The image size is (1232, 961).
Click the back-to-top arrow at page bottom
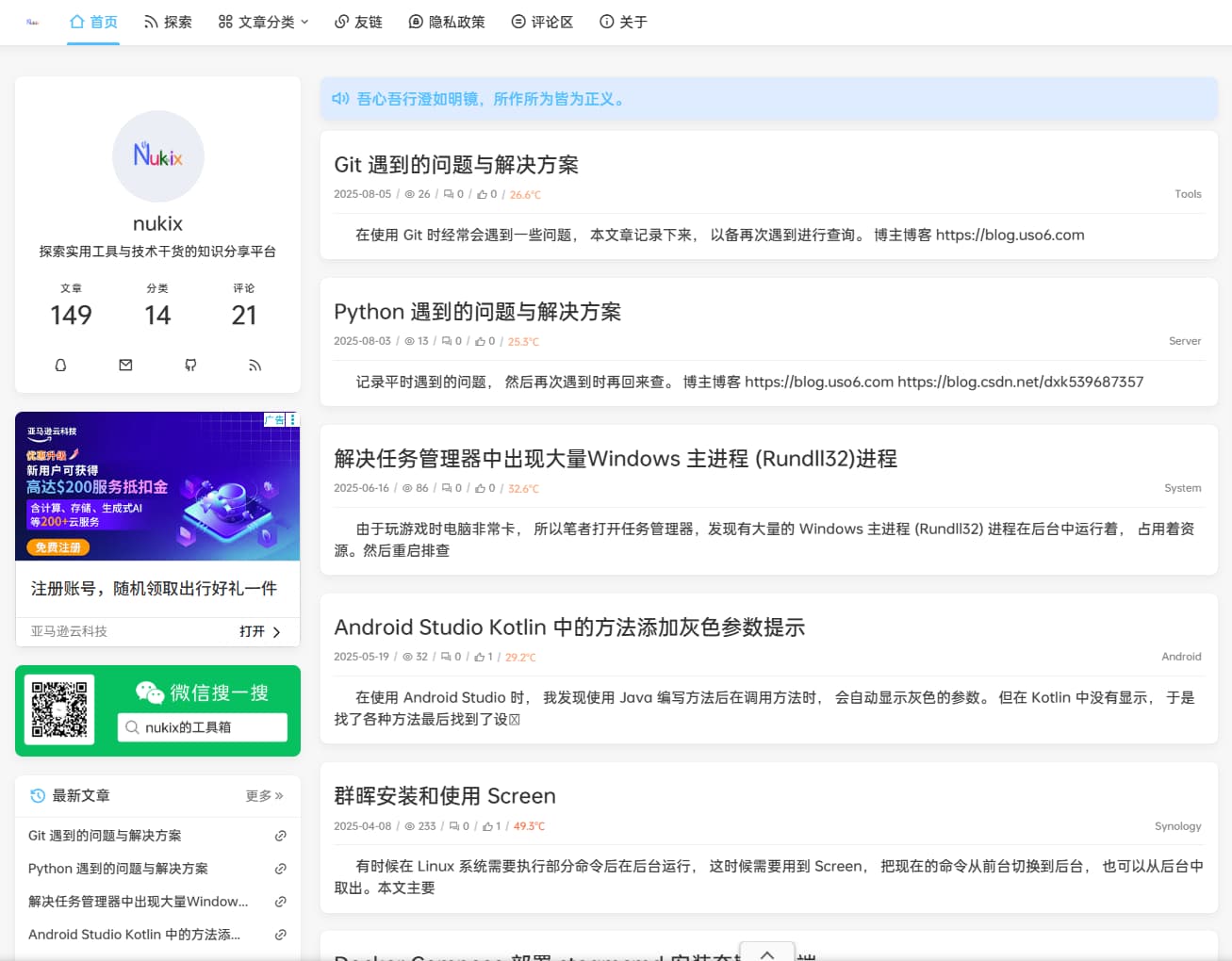point(766,953)
